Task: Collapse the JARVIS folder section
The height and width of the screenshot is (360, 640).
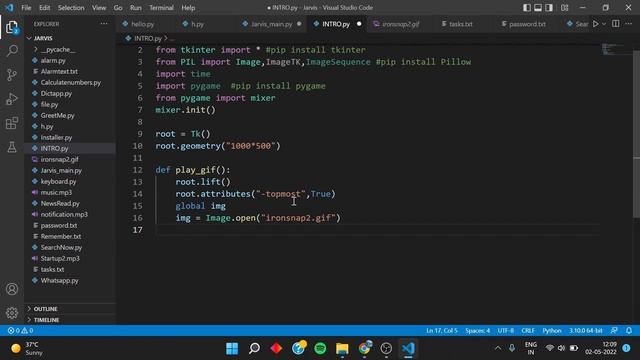Action: (43, 38)
